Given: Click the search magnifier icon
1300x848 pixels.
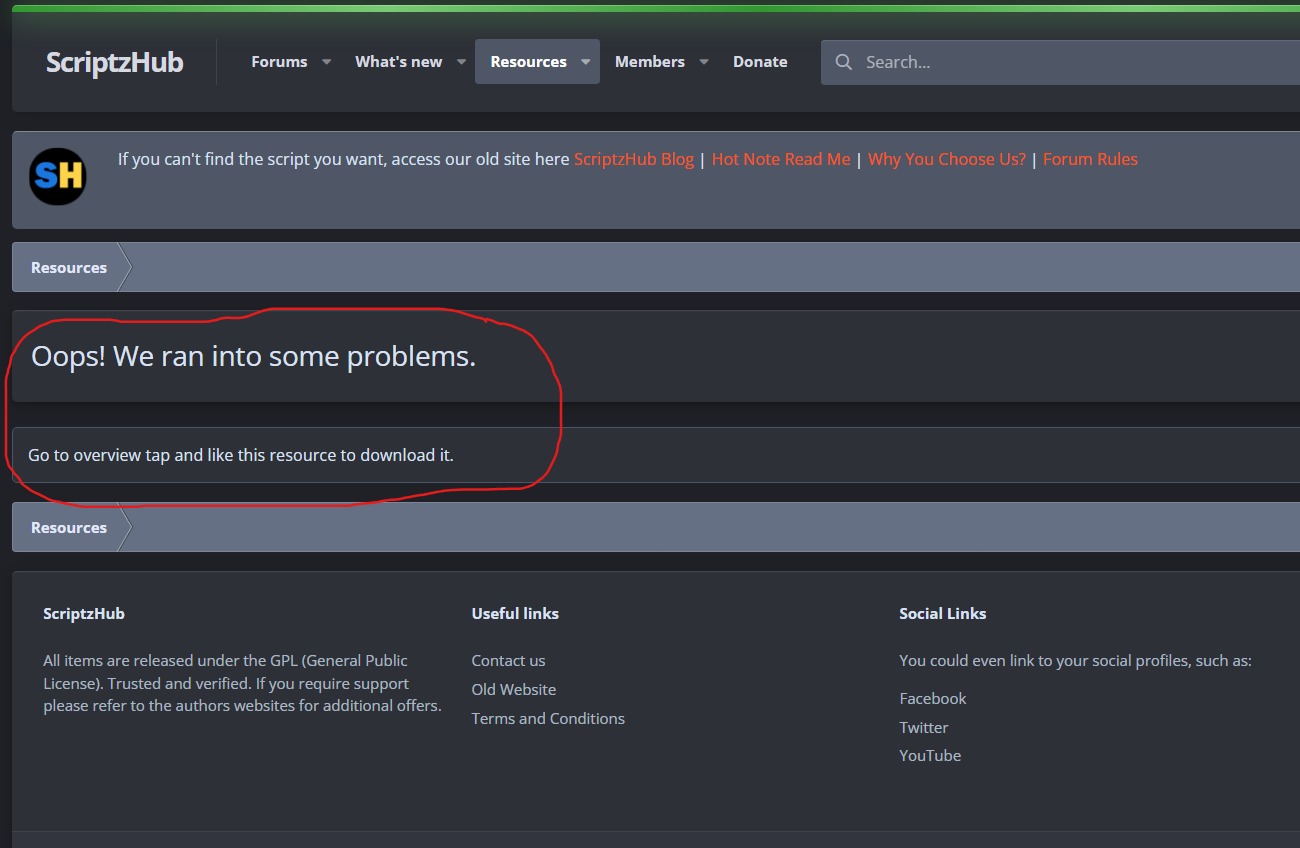Looking at the screenshot, I should point(844,62).
